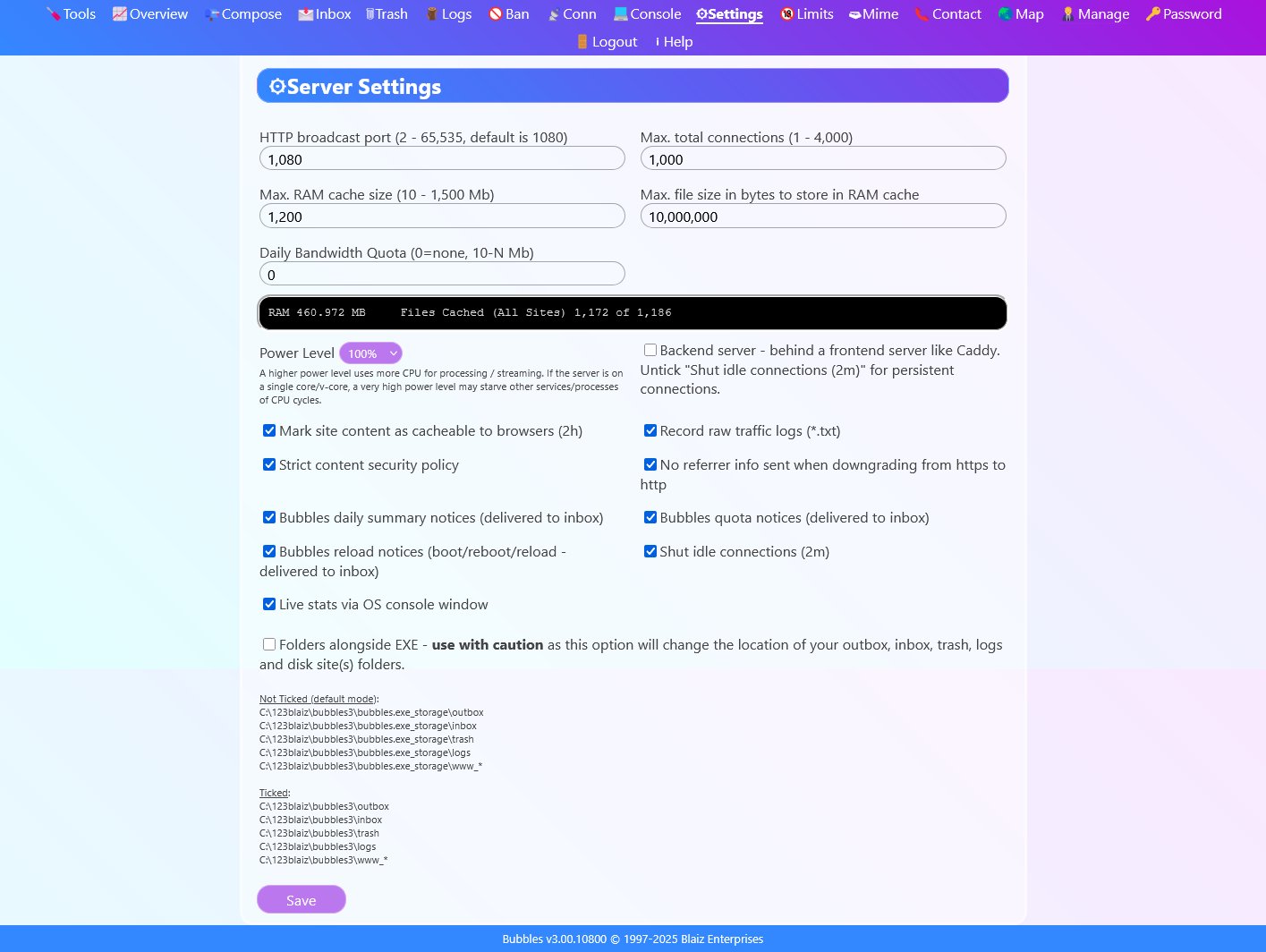
Task: Click the Console computer icon
Action: pyautogui.click(x=621, y=14)
